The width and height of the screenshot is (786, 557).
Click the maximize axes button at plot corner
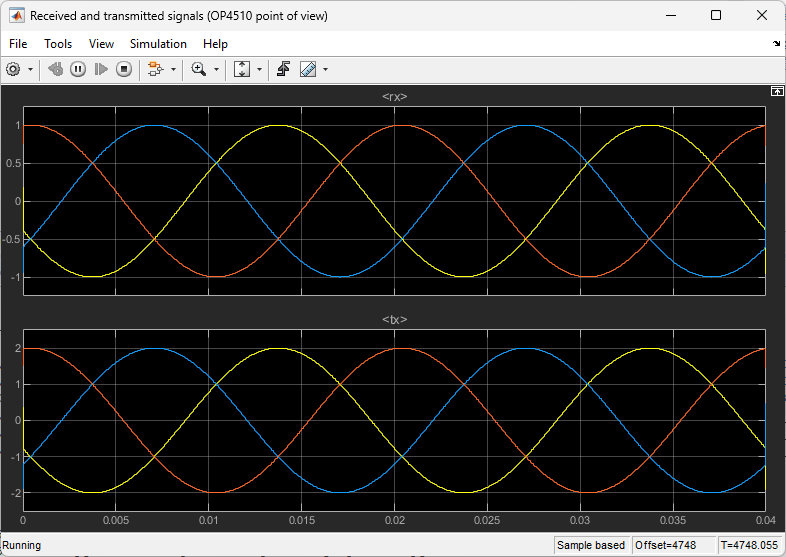point(776,91)
